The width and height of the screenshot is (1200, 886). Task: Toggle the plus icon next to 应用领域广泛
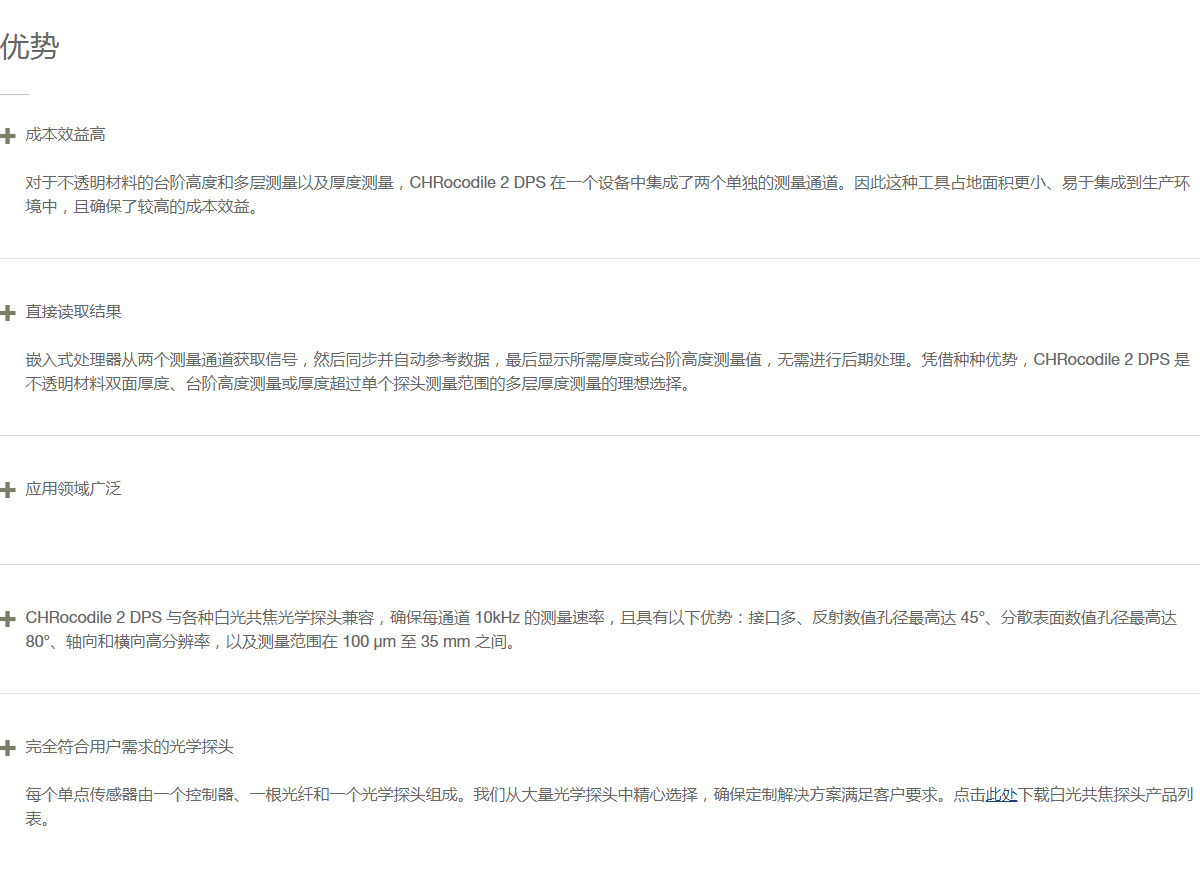[8, 490]
